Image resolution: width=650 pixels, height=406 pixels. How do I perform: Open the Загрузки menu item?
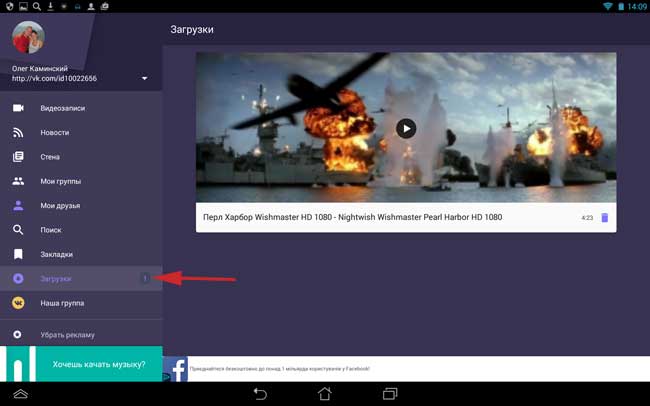click(56, 278)
